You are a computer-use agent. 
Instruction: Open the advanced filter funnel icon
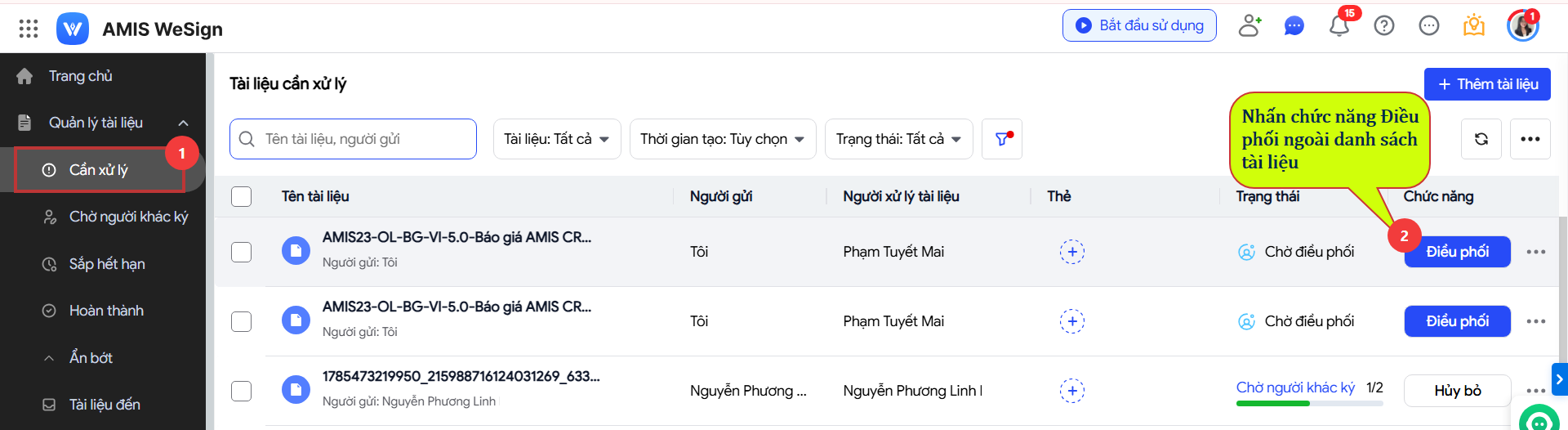pyautogui.click(x=1002, y=139)
